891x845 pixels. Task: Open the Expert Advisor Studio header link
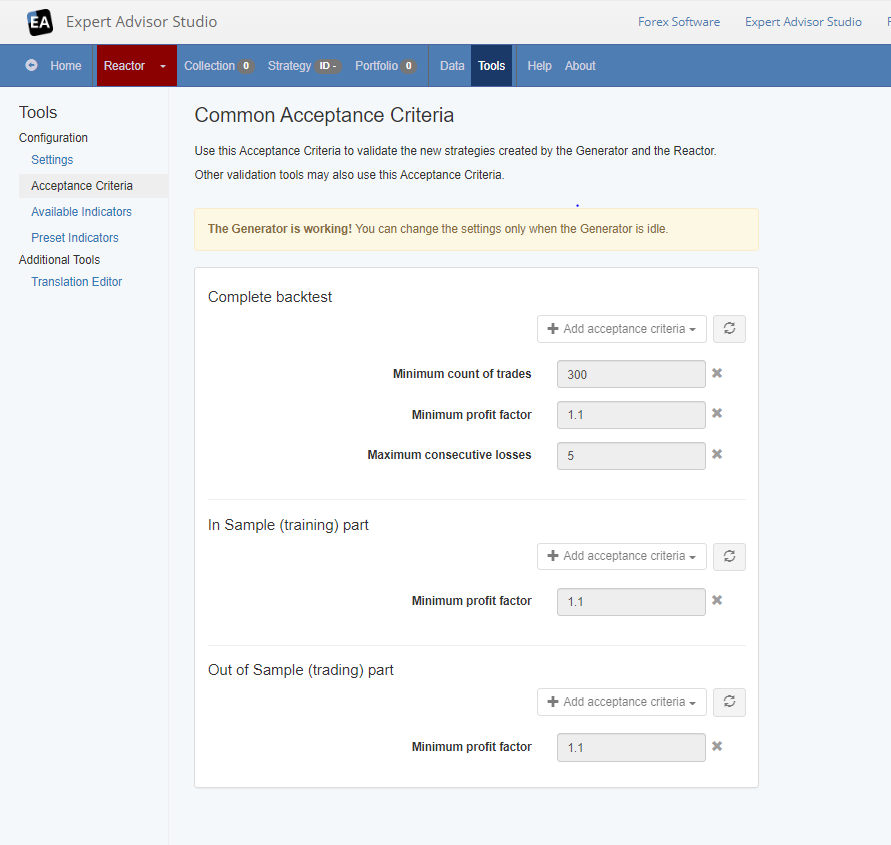click(x=803, y=22)
